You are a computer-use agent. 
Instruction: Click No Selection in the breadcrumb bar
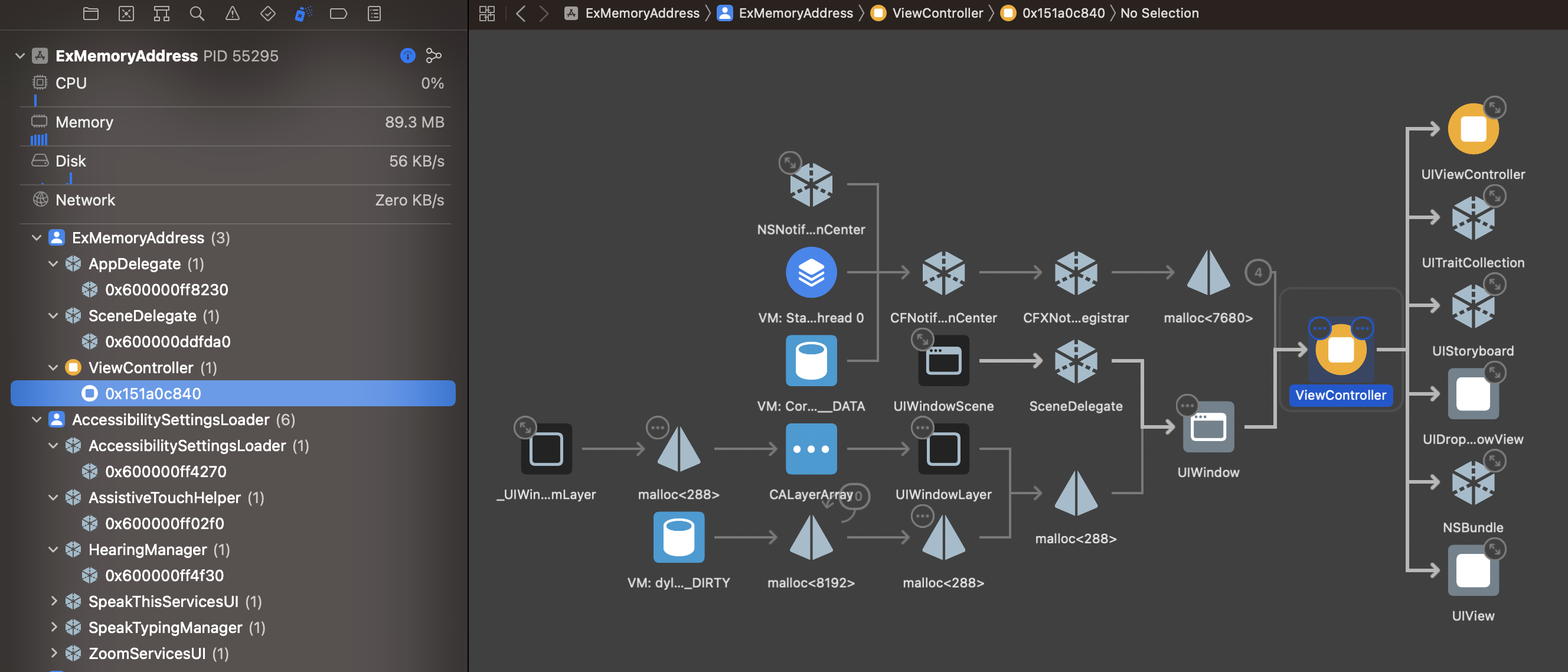pos(1159,14)
